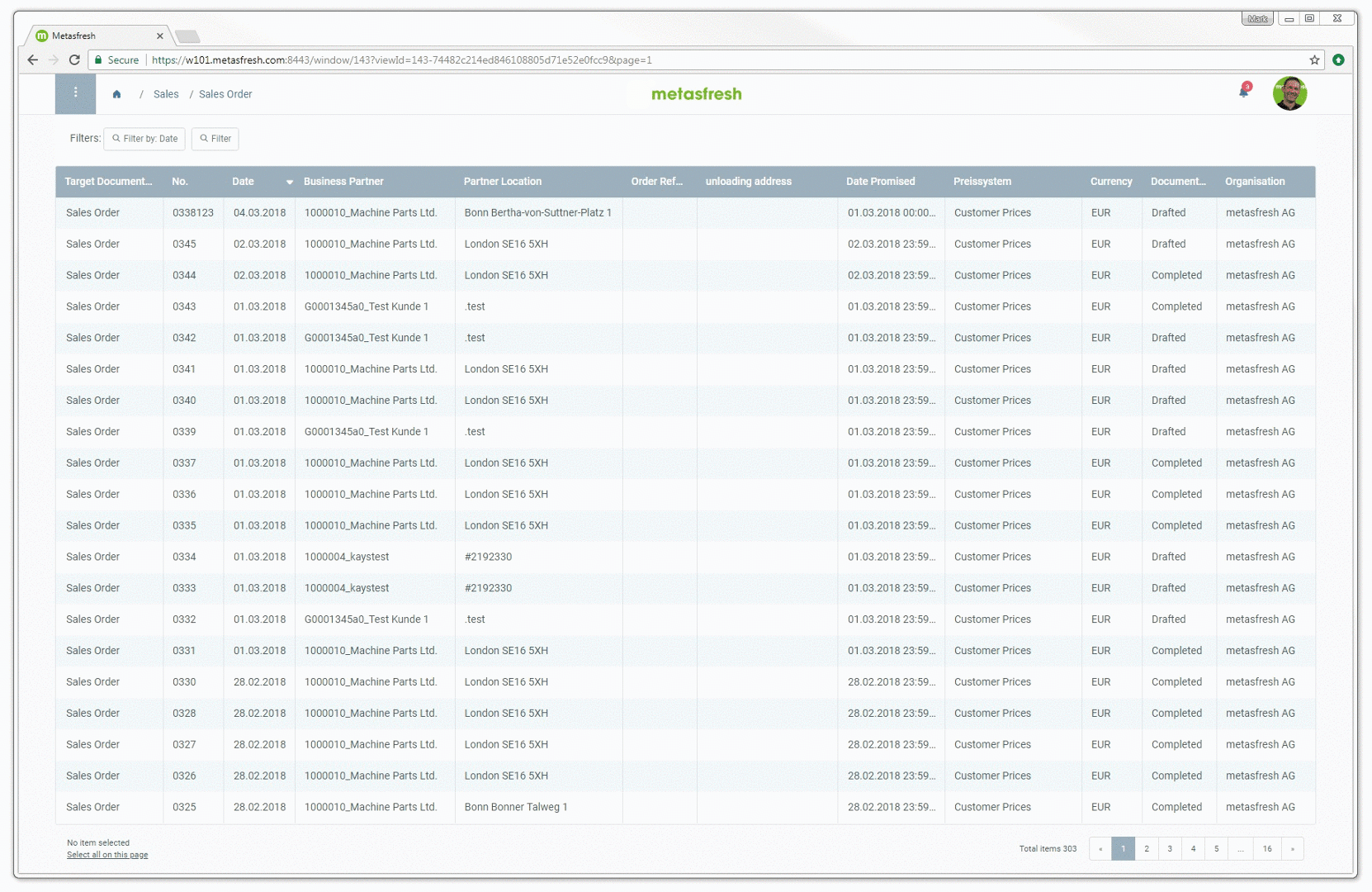View the Secure site padlock info
This screenshot has width=1372, height=892.
point(116,59)
